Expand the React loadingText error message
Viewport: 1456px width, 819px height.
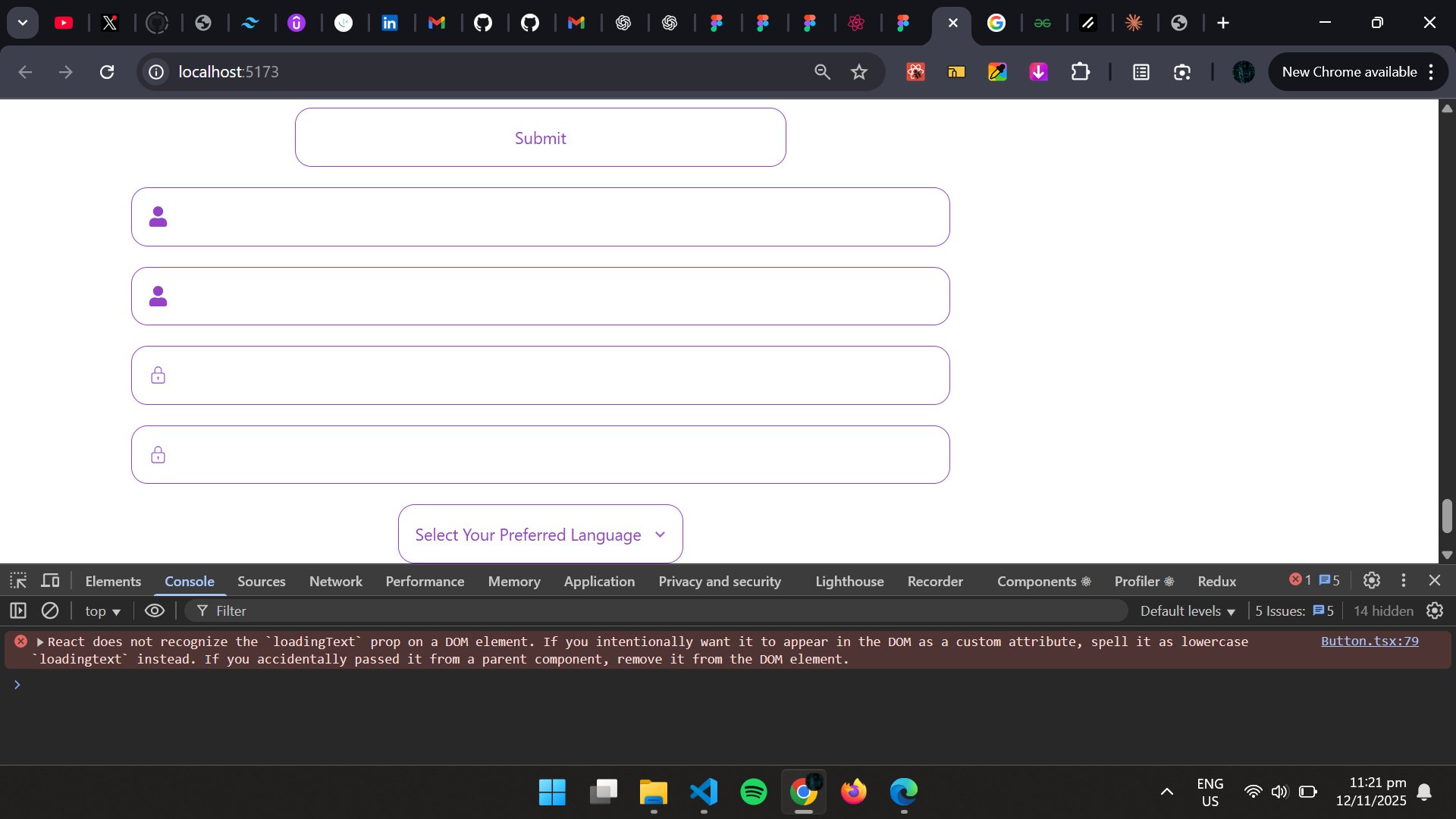click(x=40, y=642)
